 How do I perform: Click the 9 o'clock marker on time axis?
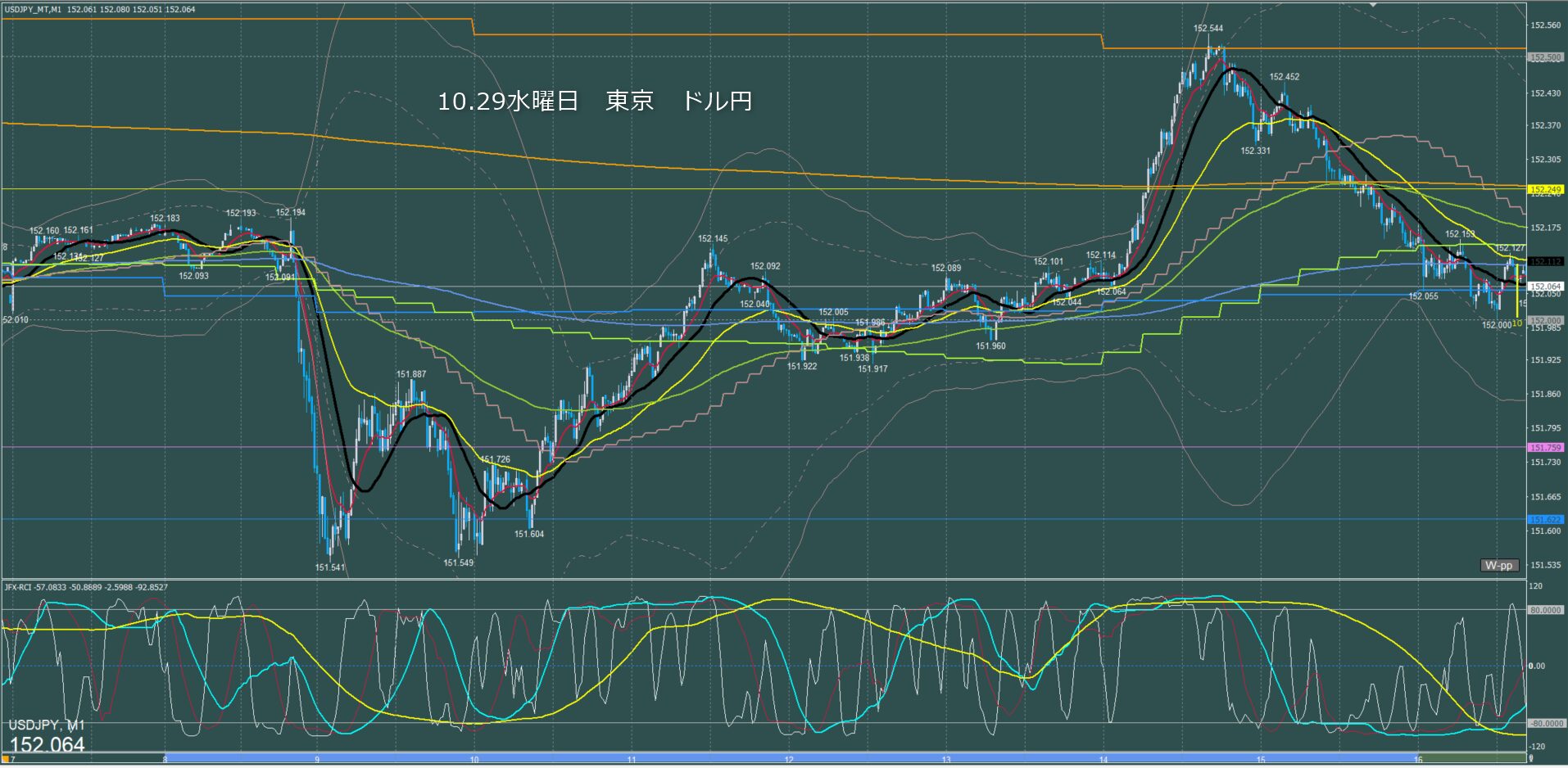tap(317, 760)
